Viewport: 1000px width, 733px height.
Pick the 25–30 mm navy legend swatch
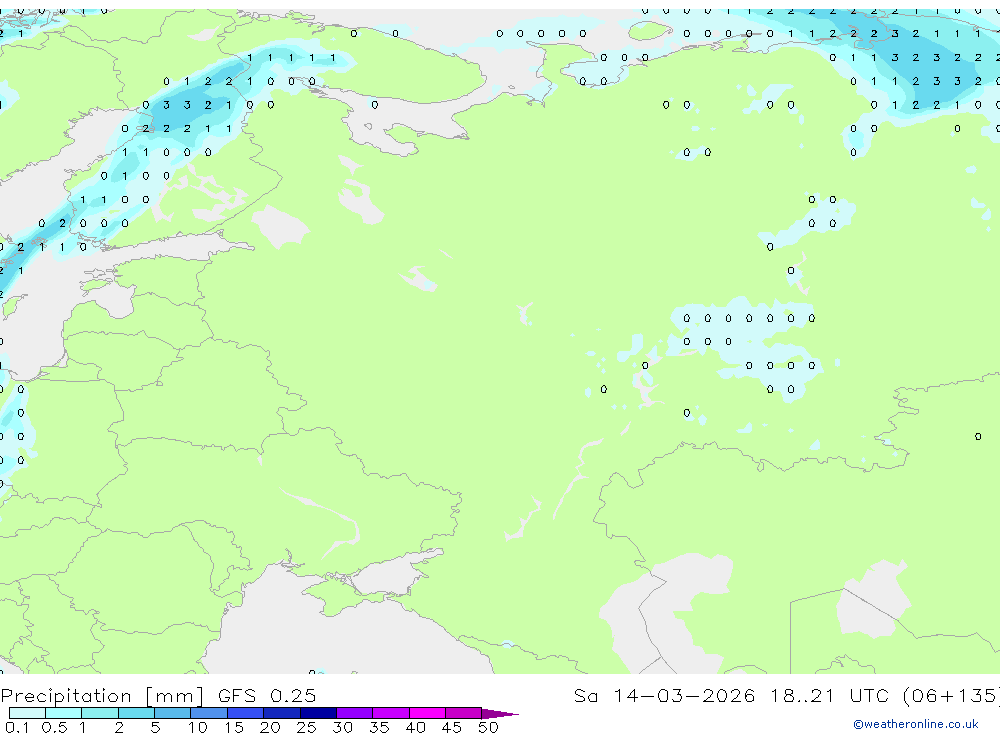[x=318, y=713]
